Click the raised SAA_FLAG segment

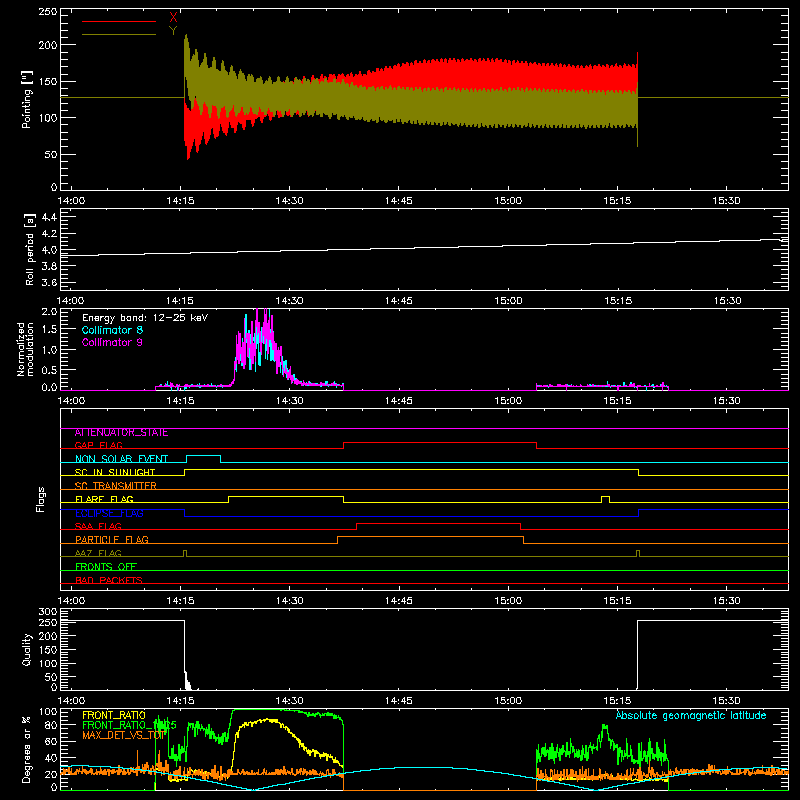coord(439,523)
